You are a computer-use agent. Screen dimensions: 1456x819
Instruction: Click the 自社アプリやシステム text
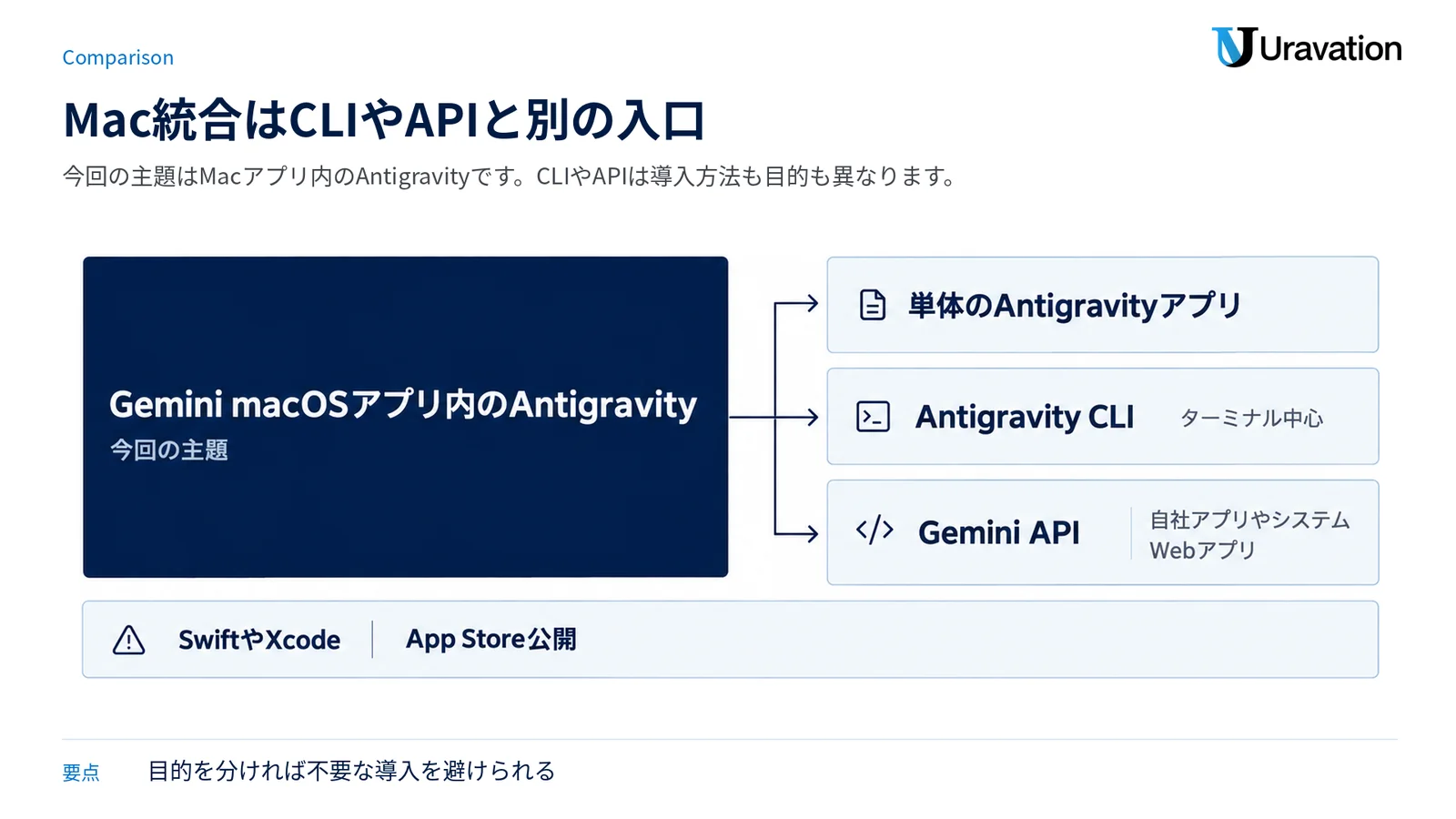coord(1249,520)
